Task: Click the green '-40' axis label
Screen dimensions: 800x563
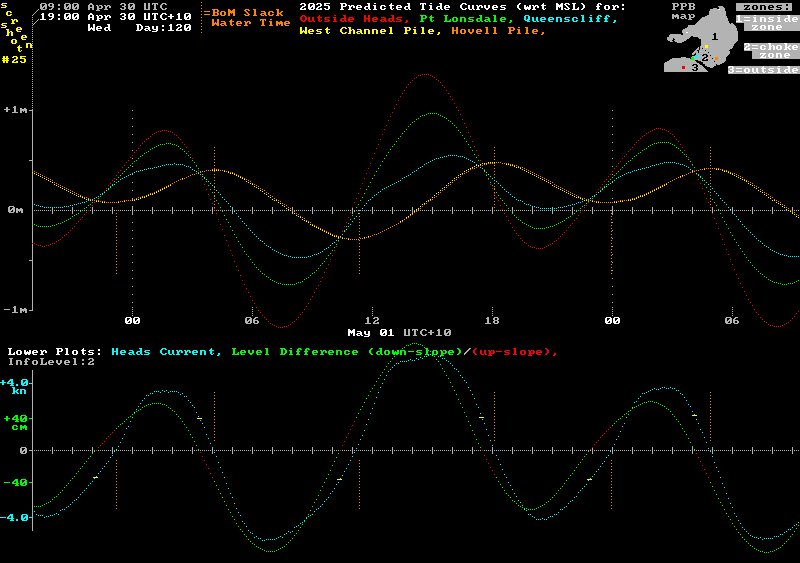Action: click(x=15, y=482)
